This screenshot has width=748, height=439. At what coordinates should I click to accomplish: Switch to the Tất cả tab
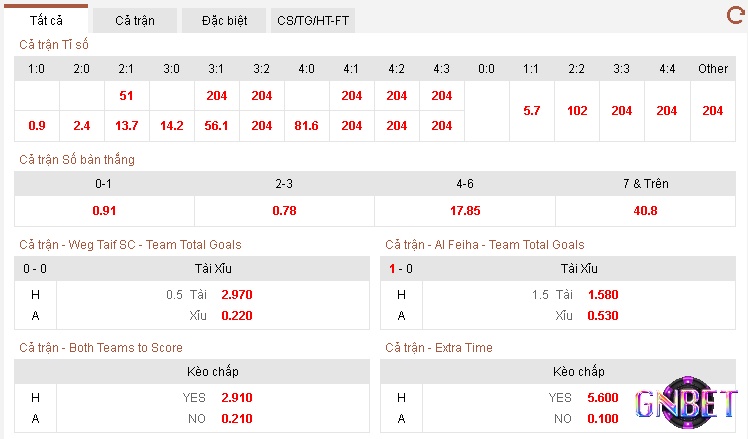46,21
